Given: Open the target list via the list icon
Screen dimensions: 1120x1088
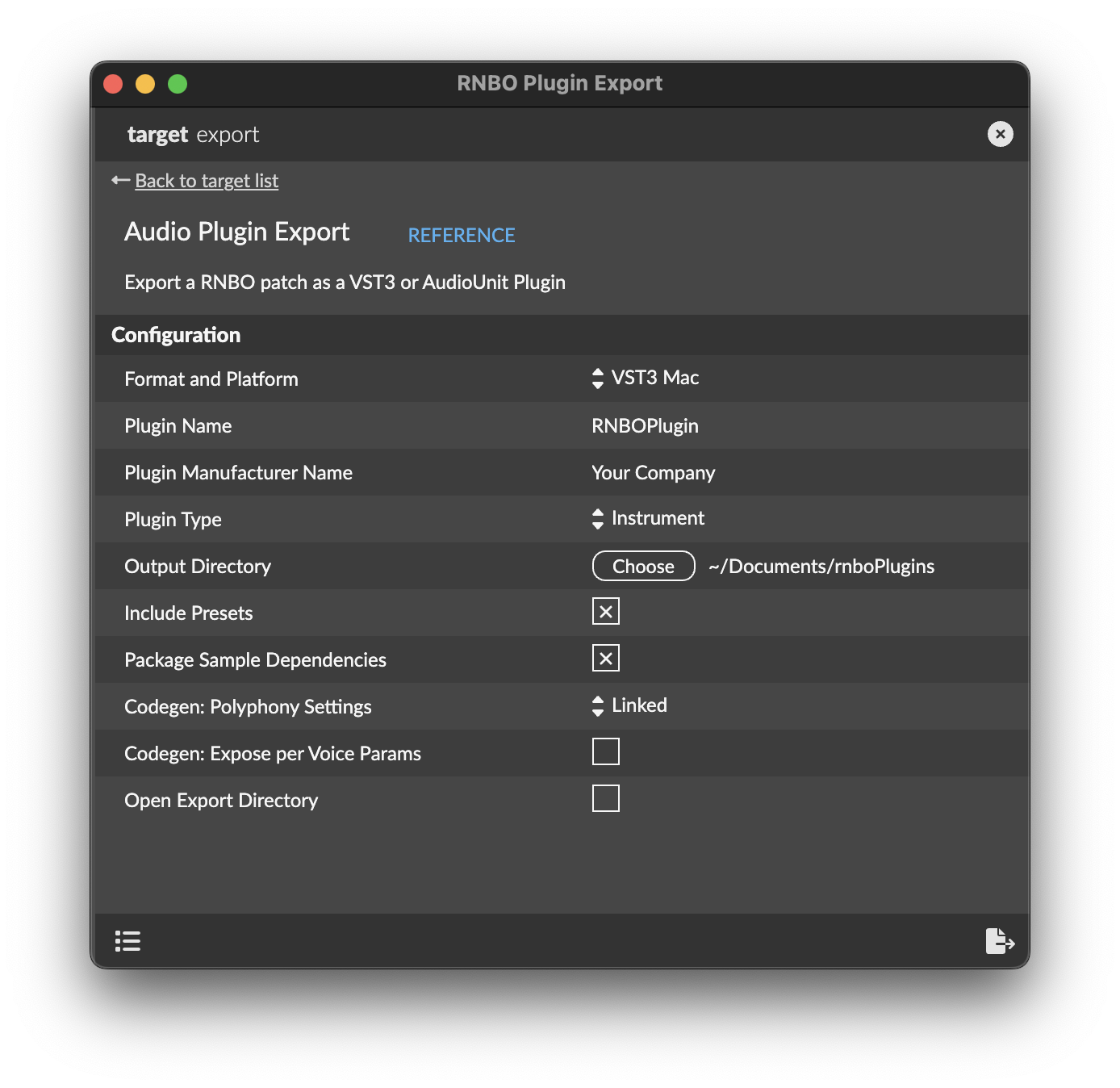Looking at the screenshot, I should click(127, 940).
